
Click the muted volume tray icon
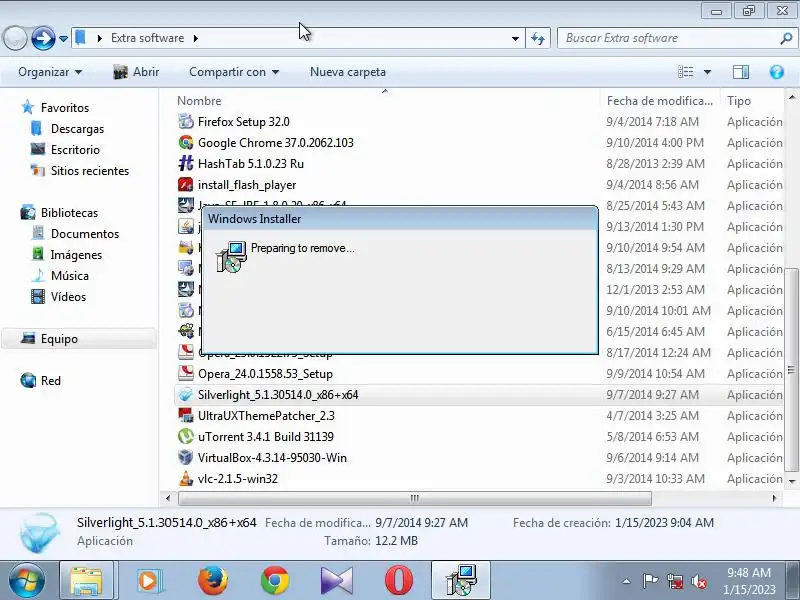coord(699,581)
